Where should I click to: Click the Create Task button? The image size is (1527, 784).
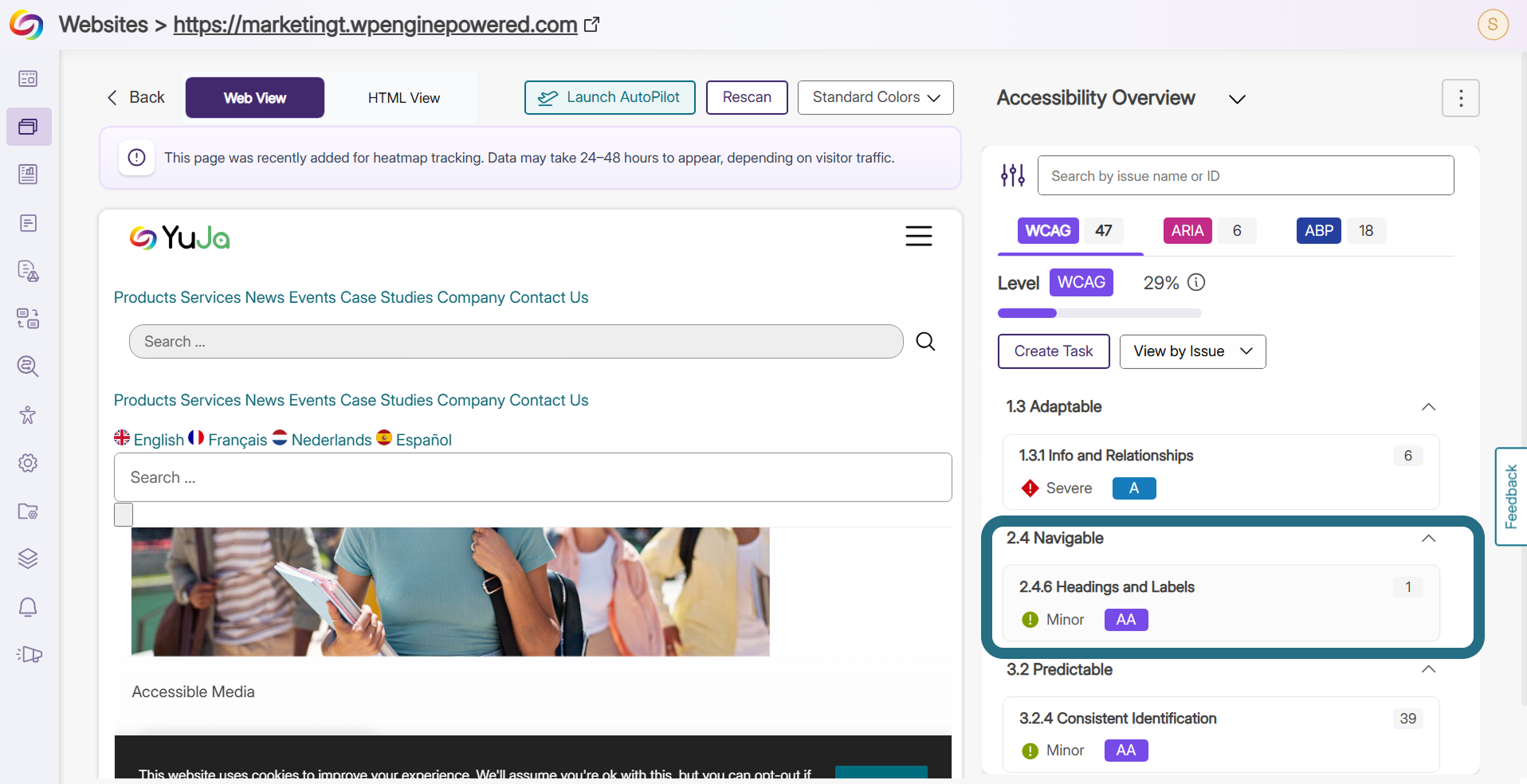pos(1054,351)
